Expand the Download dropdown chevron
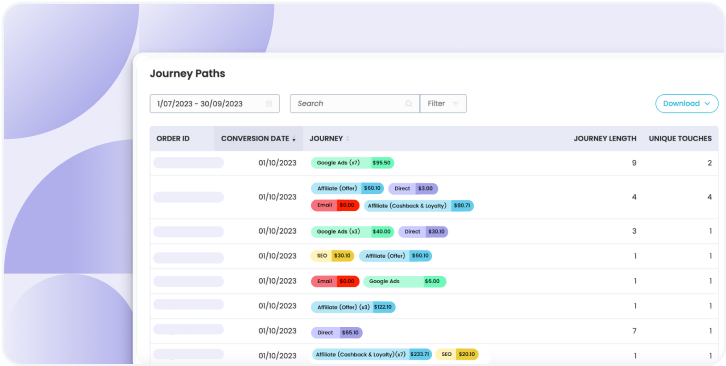Image resolution: width=726 pixels, height=366 pixels. 707,104
